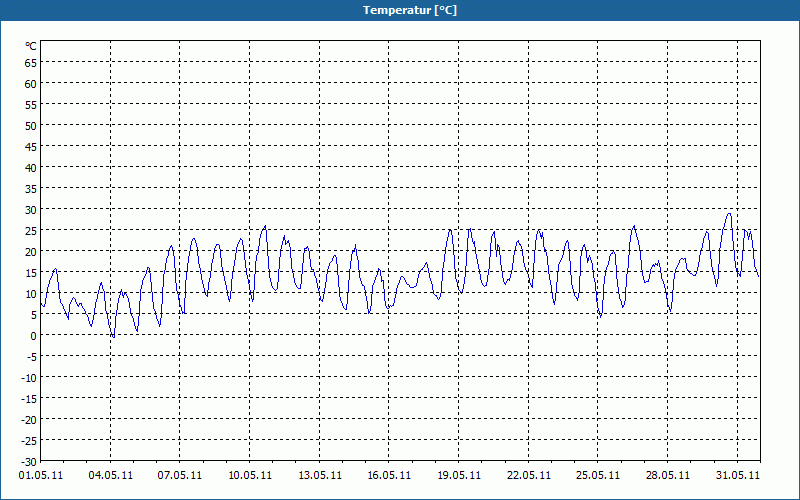This screenshot has height=500, width=800.
Task: Click the 45 y-axis label
Action: click(31, 147)
